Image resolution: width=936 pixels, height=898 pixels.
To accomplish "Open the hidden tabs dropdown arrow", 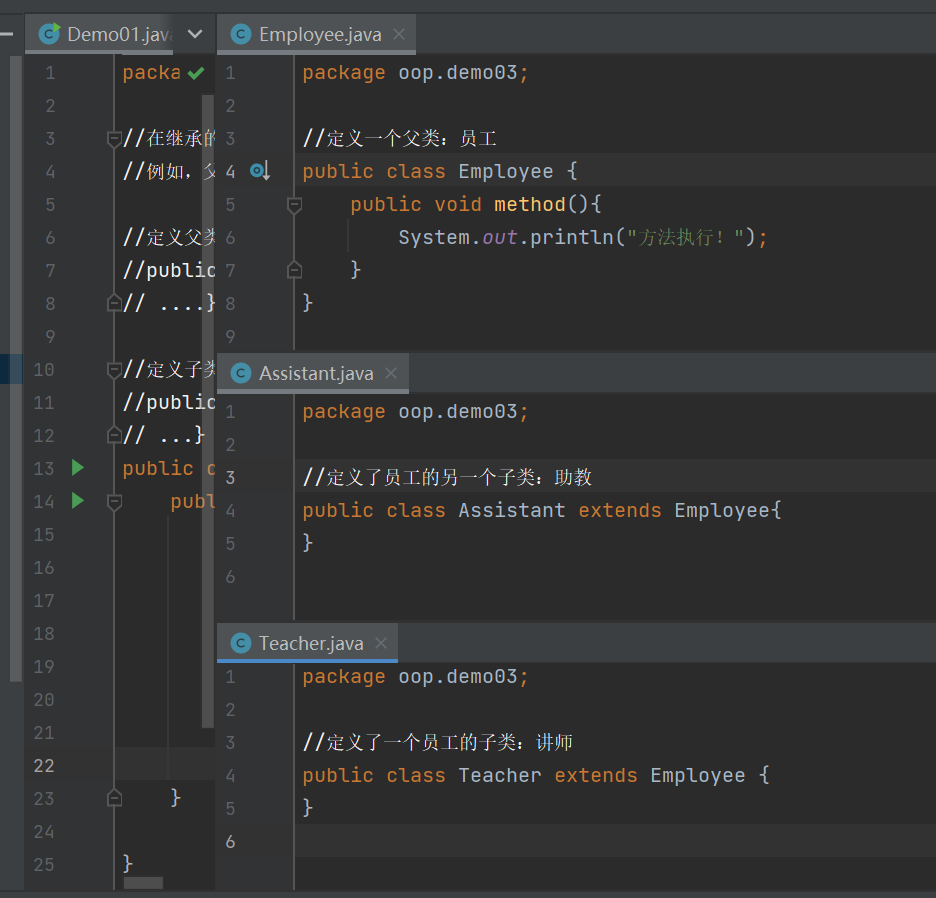I will [x=195, y=34].
